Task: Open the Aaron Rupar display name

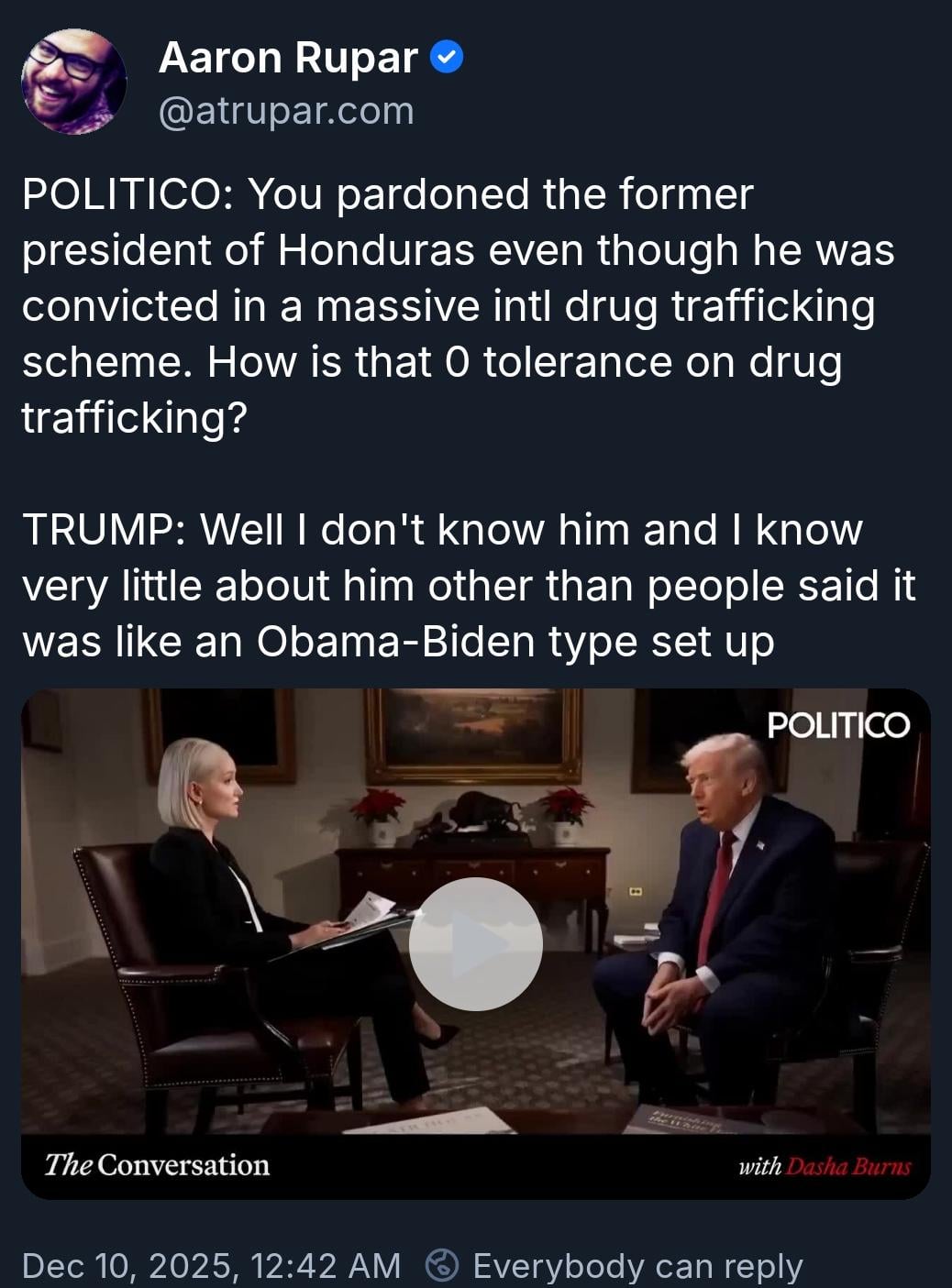Action: point(288,58)
